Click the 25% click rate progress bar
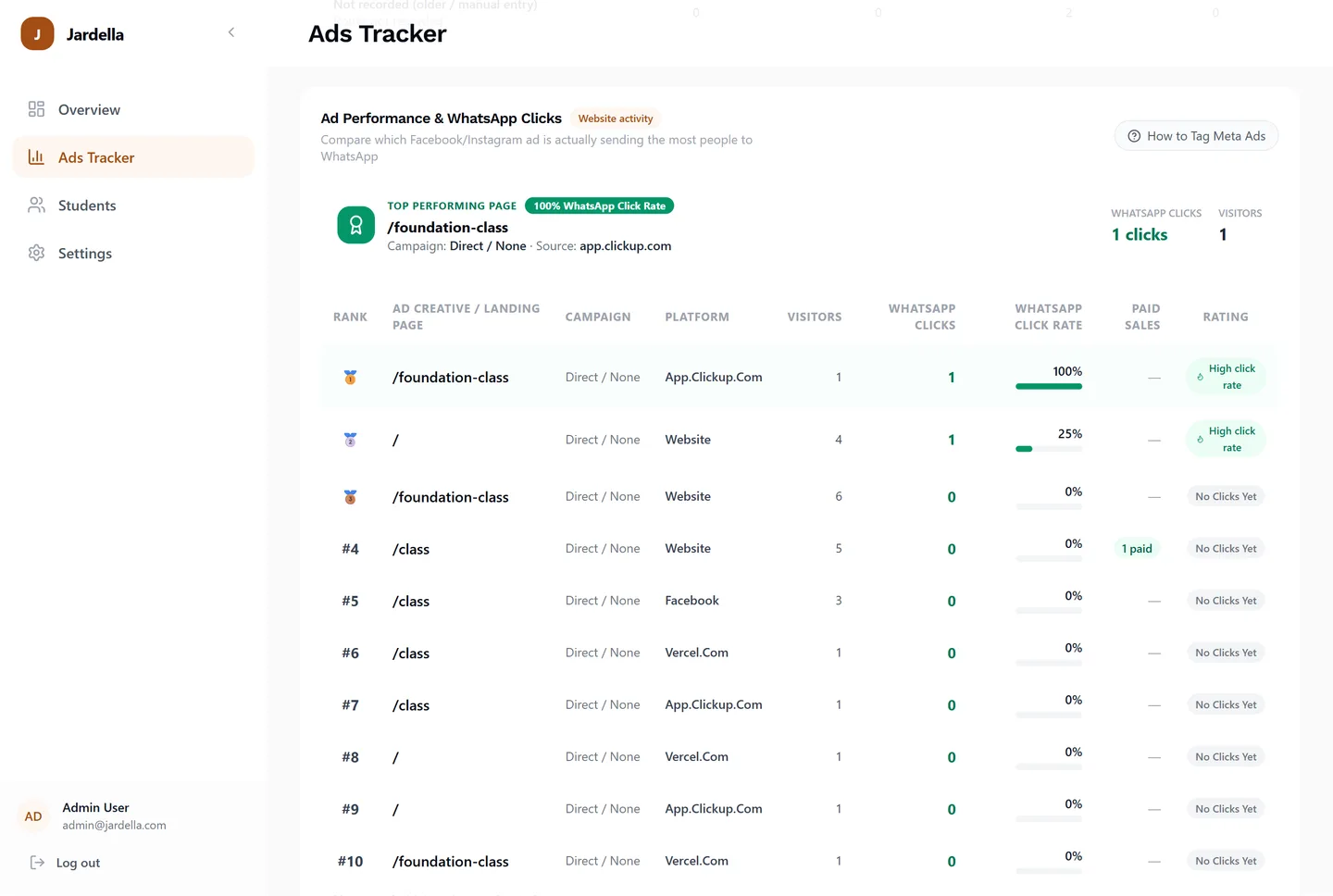 pos(1049,449)
